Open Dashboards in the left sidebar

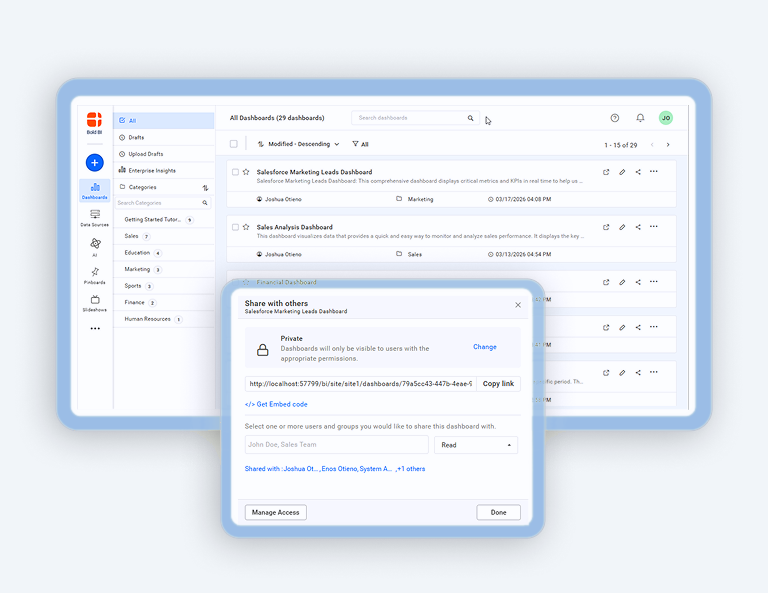coord(95,190)
